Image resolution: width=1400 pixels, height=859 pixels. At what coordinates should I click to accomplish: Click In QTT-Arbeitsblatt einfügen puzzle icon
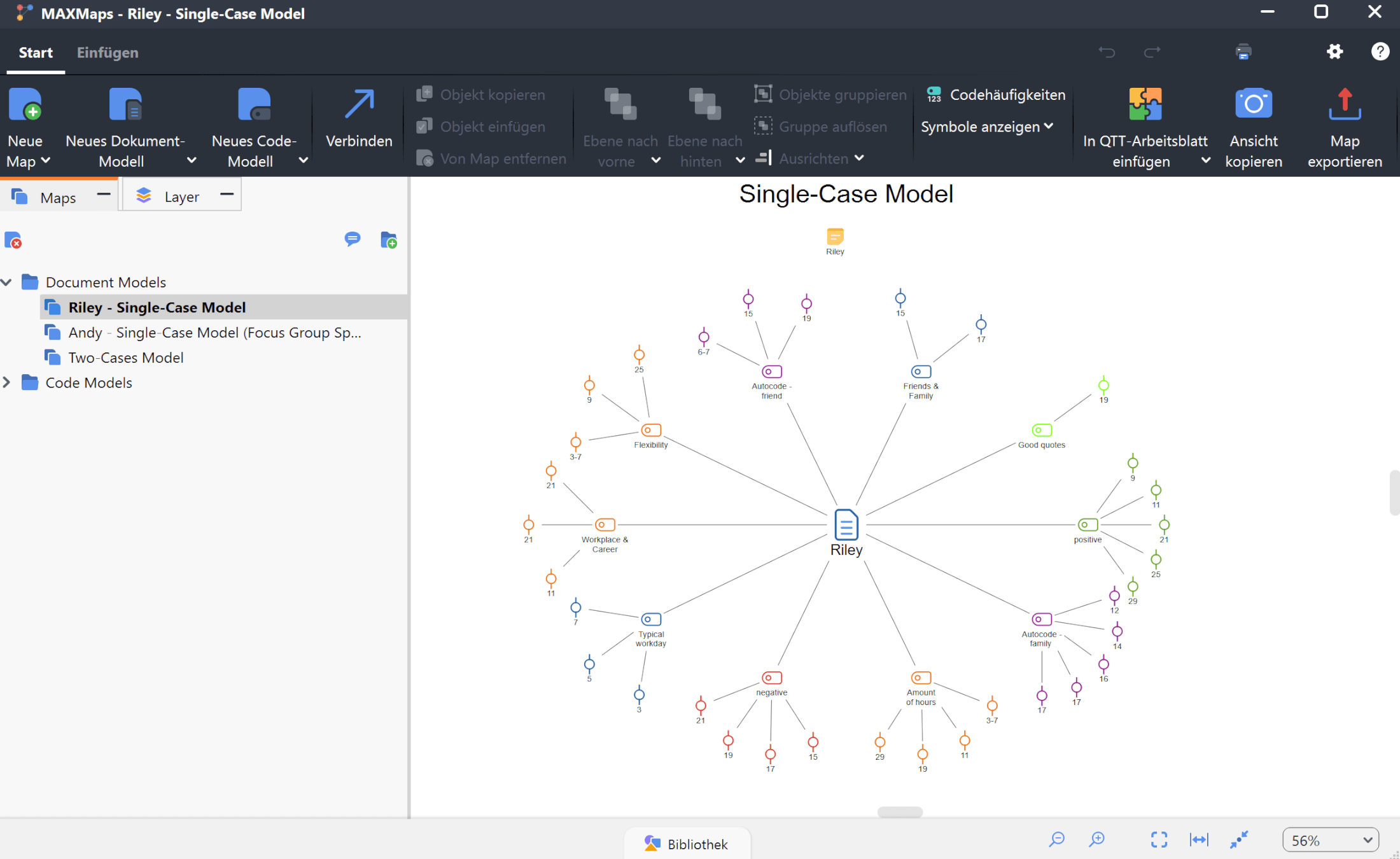pos(1145,104)
